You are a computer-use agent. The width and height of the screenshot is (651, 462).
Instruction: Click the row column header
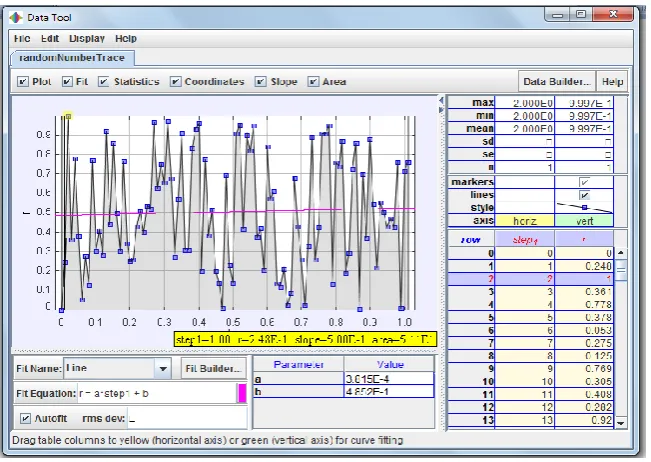(x=471, y=239)
